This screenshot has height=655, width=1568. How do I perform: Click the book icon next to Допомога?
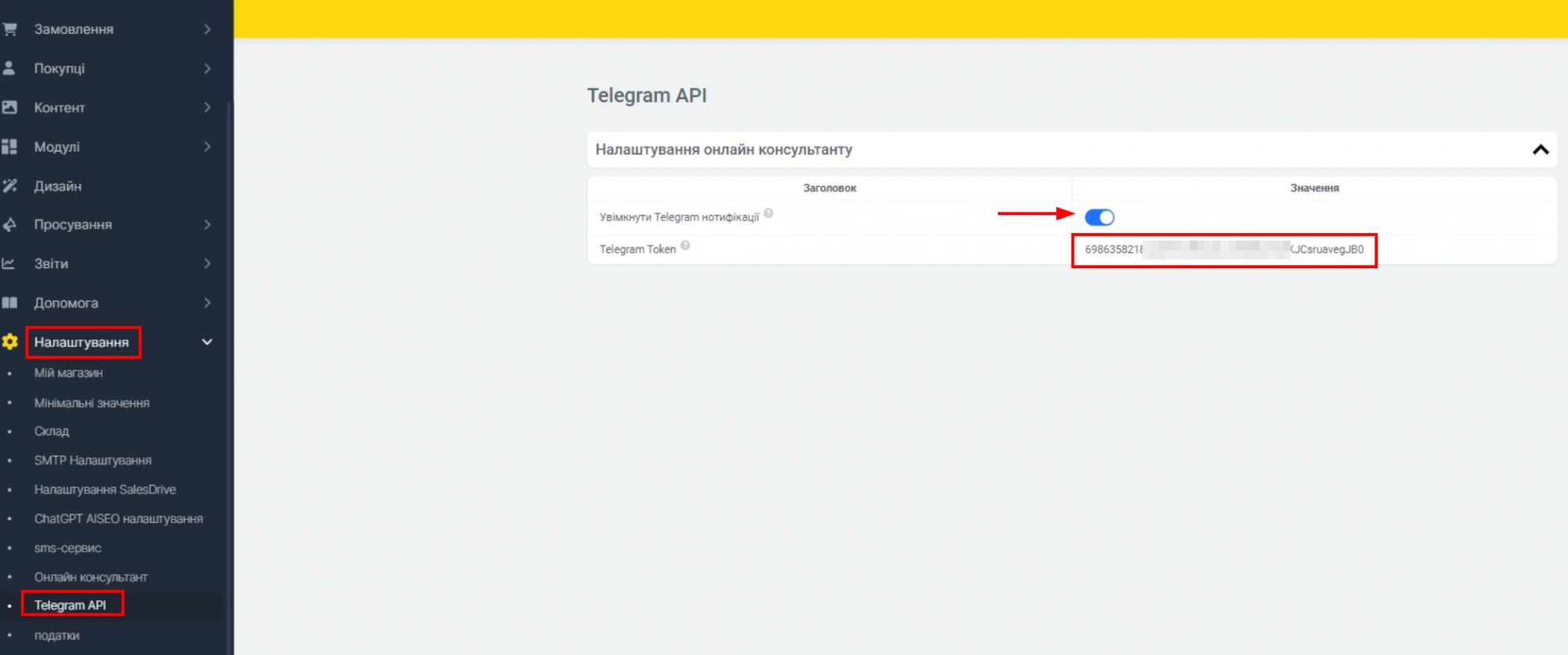coord(9,303)
